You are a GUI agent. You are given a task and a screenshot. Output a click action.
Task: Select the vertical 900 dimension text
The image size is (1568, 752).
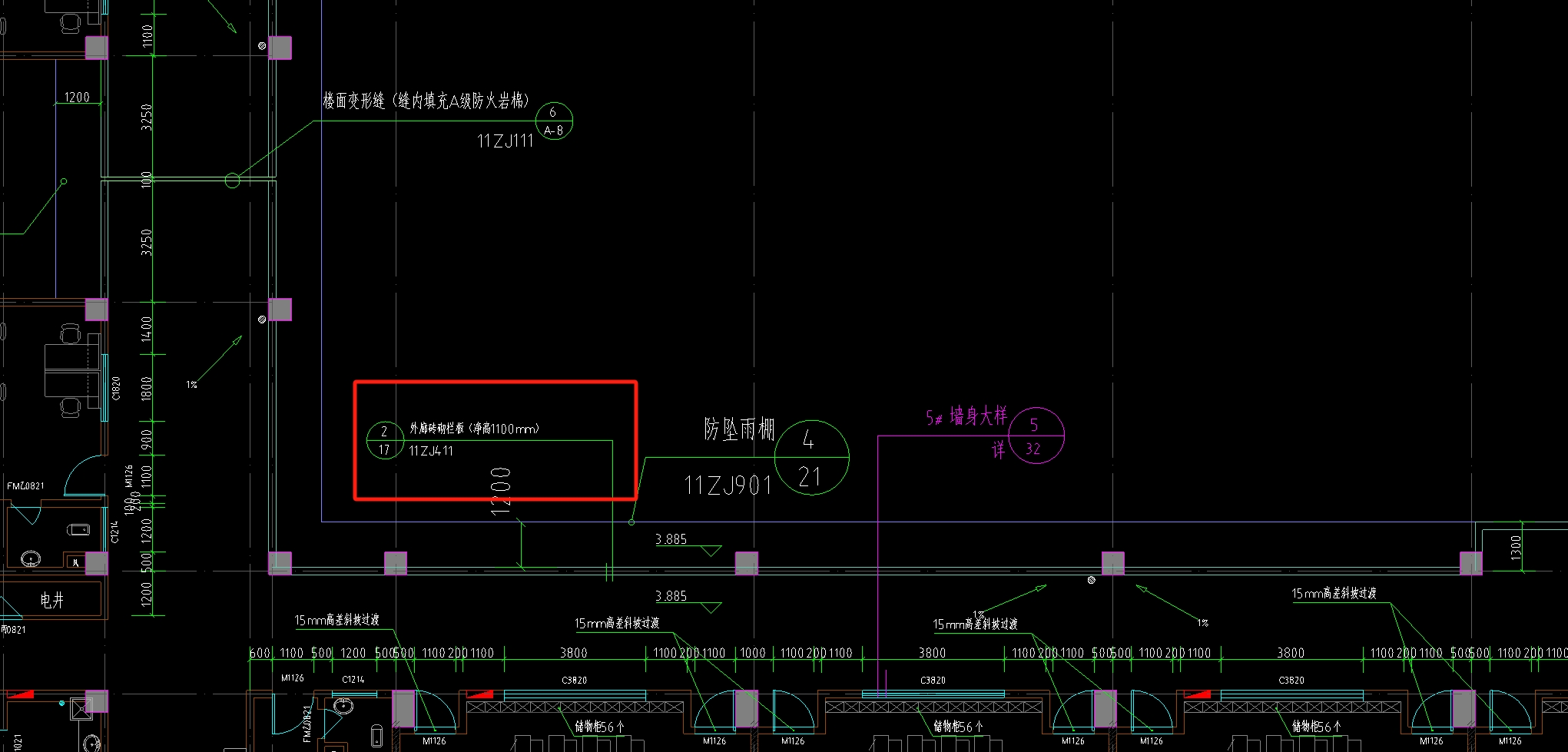click(x=147, y=440)
